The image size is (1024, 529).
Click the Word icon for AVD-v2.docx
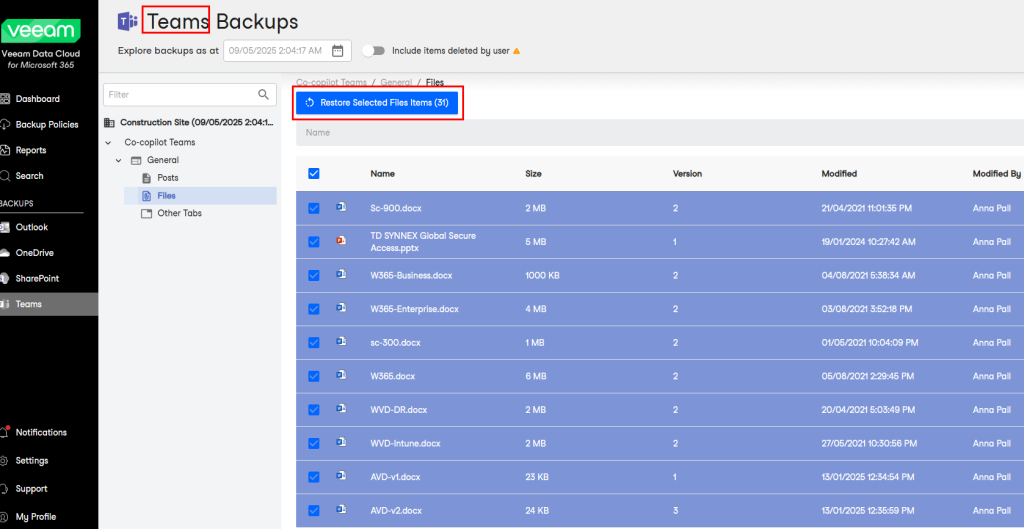[x=340, y=509]
